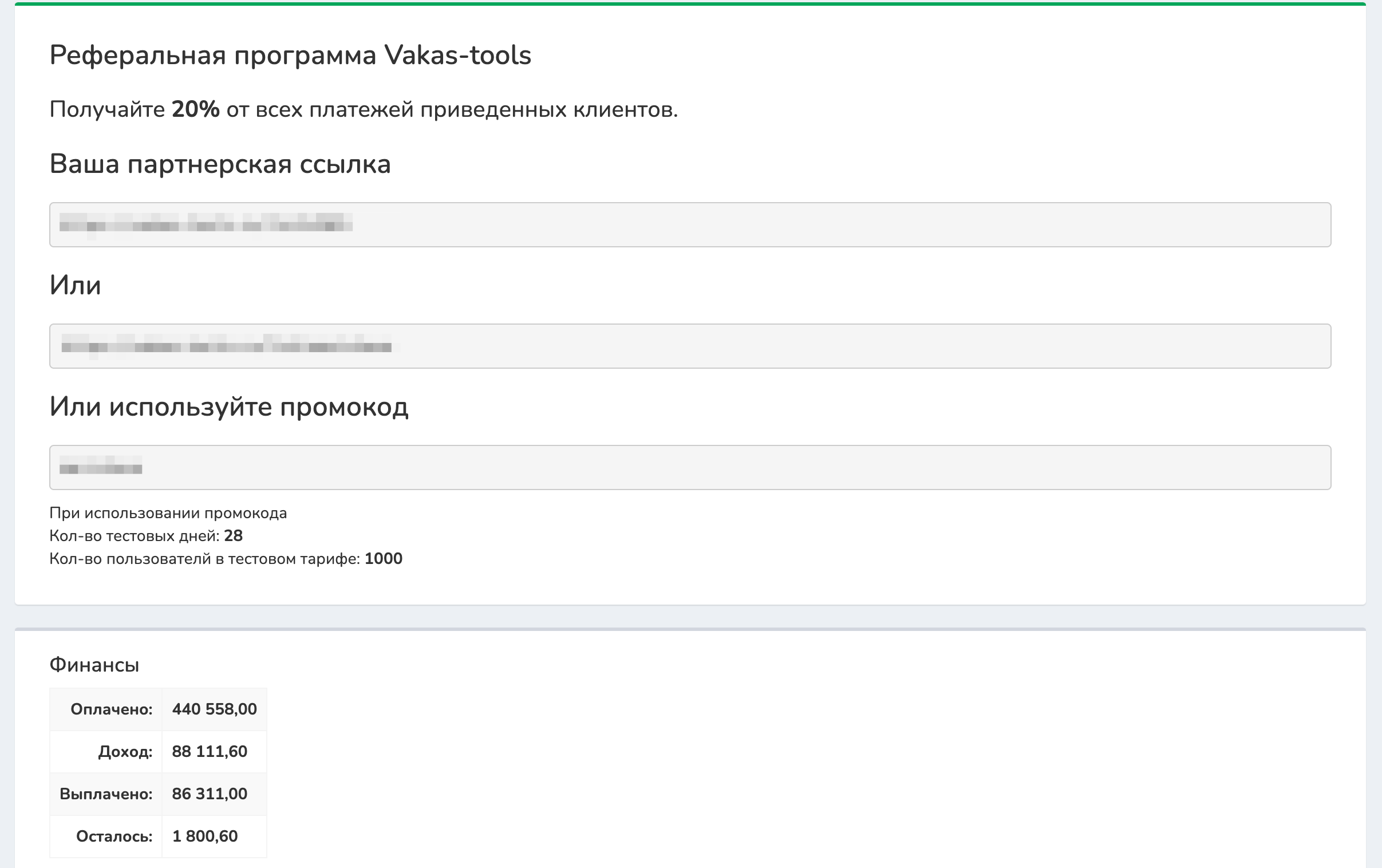Screen dimensions: 1382x868
Task: Select the 88 111,60 income value
Action: click(x=210, y=752)
